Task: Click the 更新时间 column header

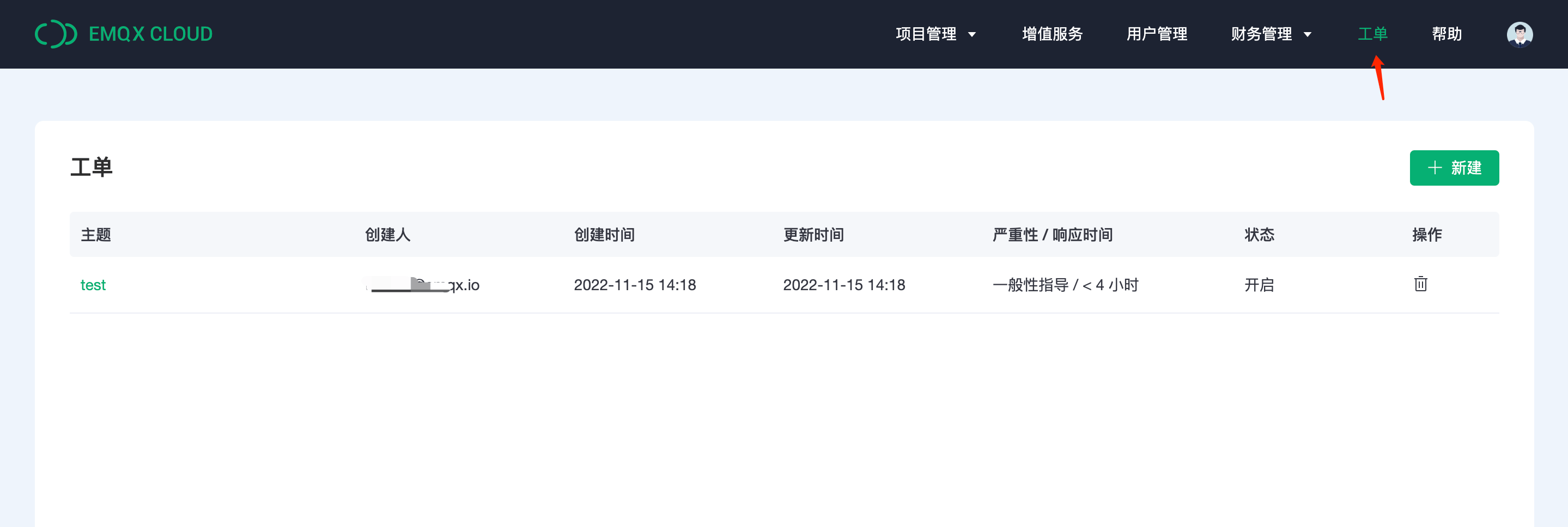Action: [x=813, y=235]
